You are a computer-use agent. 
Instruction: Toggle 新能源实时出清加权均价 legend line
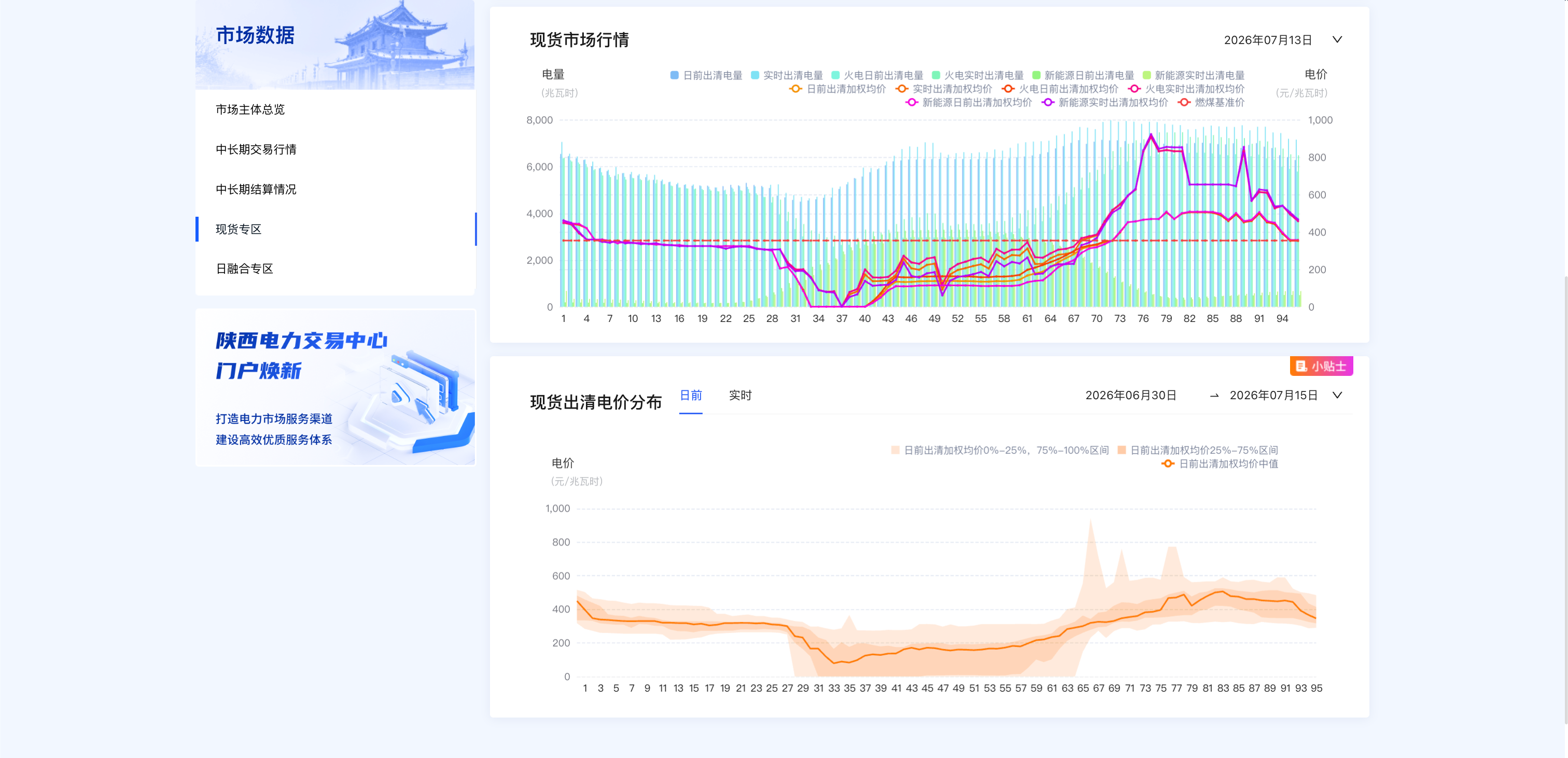(1104, 102)
